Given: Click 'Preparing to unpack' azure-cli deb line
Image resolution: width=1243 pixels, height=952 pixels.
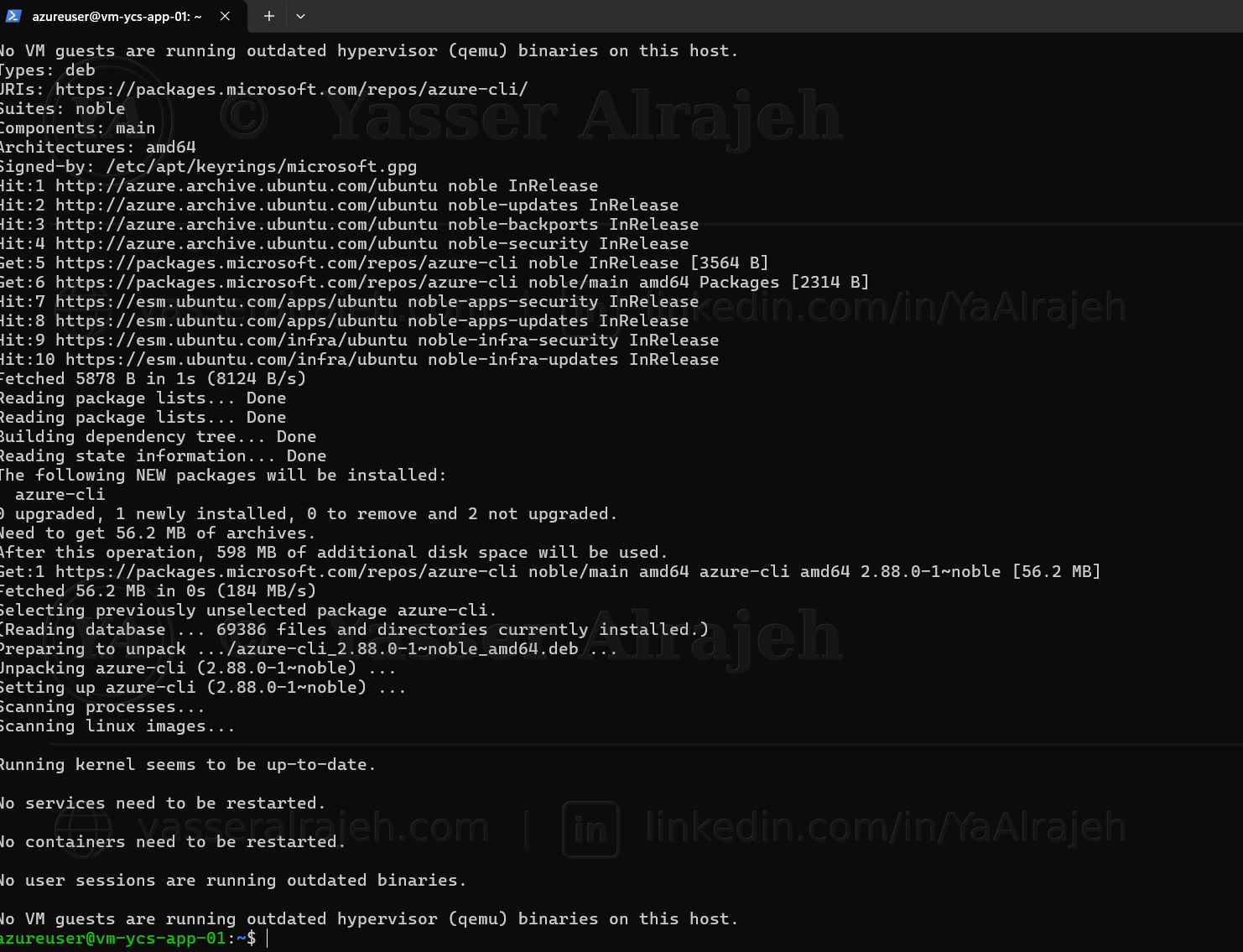Looking at the screenshot, I should (x=309, y=648).
